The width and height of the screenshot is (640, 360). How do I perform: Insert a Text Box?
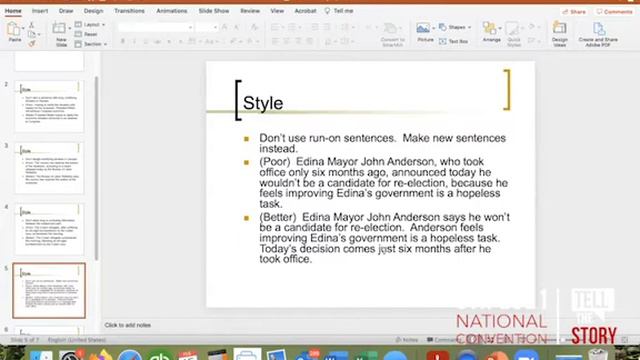coord(453,41)
